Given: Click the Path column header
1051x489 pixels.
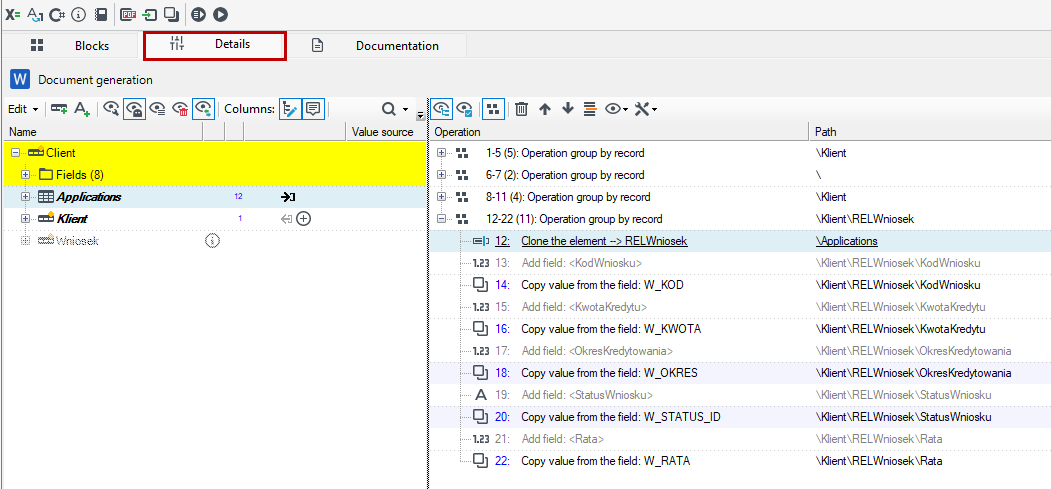Looking at the screenshot, I should (930, 132).
